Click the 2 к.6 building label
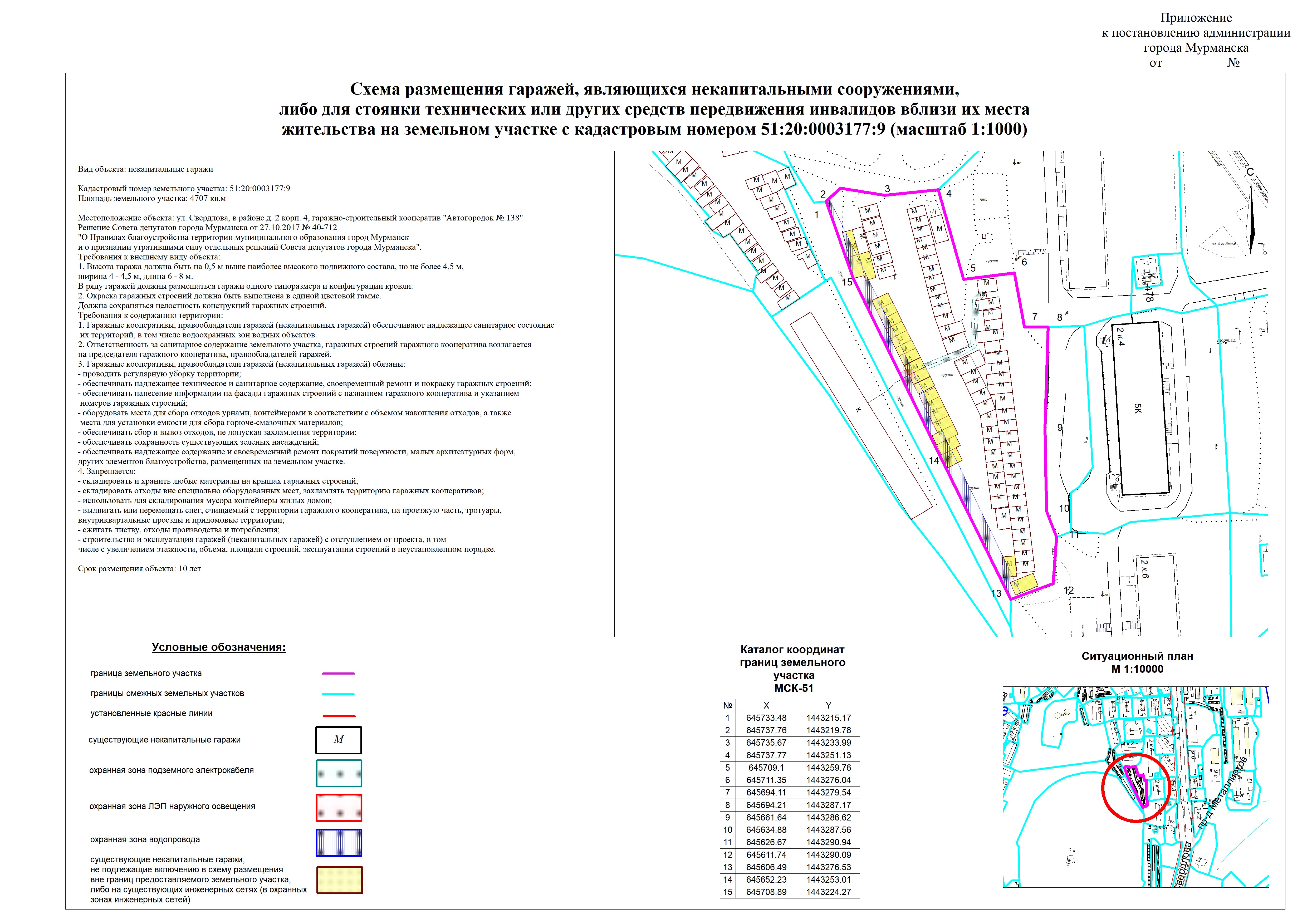The image size is (1307, 924). (x=1145, y=569)
